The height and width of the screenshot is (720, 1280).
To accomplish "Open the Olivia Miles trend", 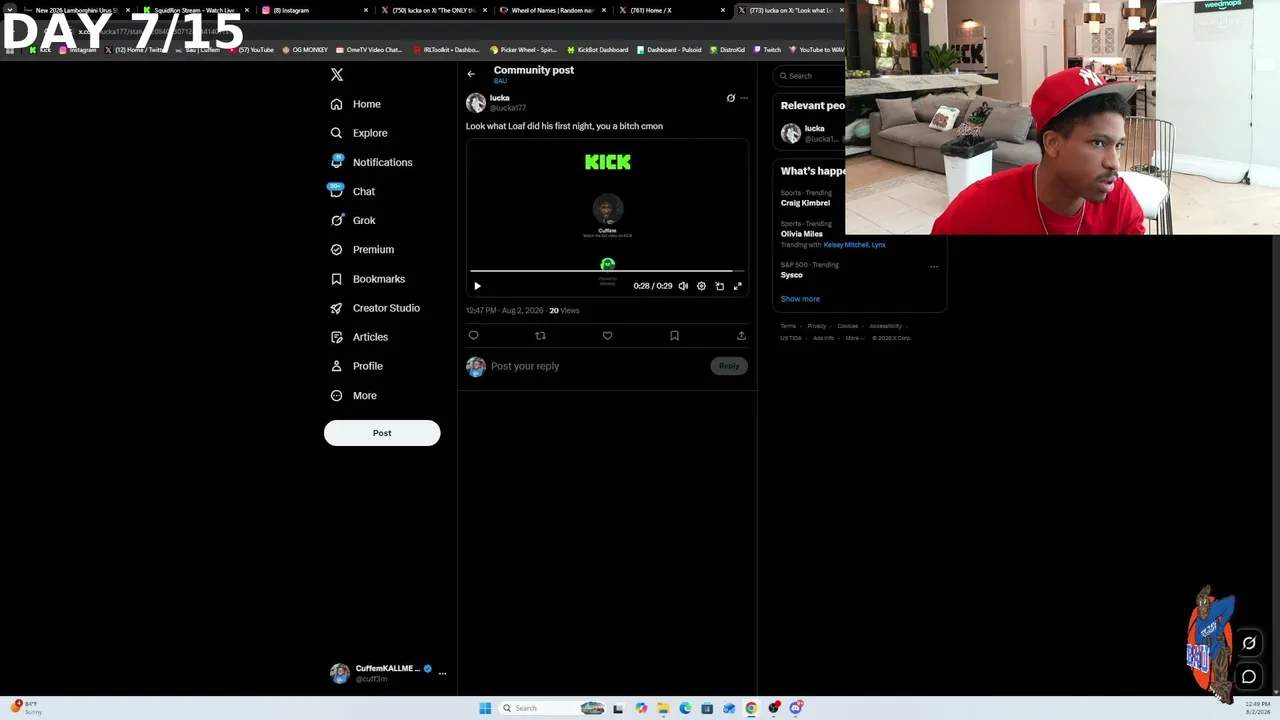I will 802,234.
